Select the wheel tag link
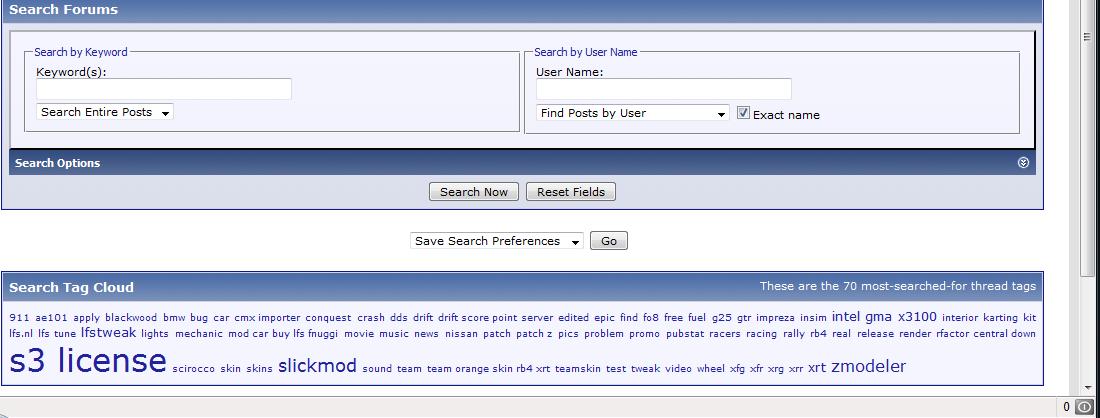1100x418 pixels. [710, 368]
